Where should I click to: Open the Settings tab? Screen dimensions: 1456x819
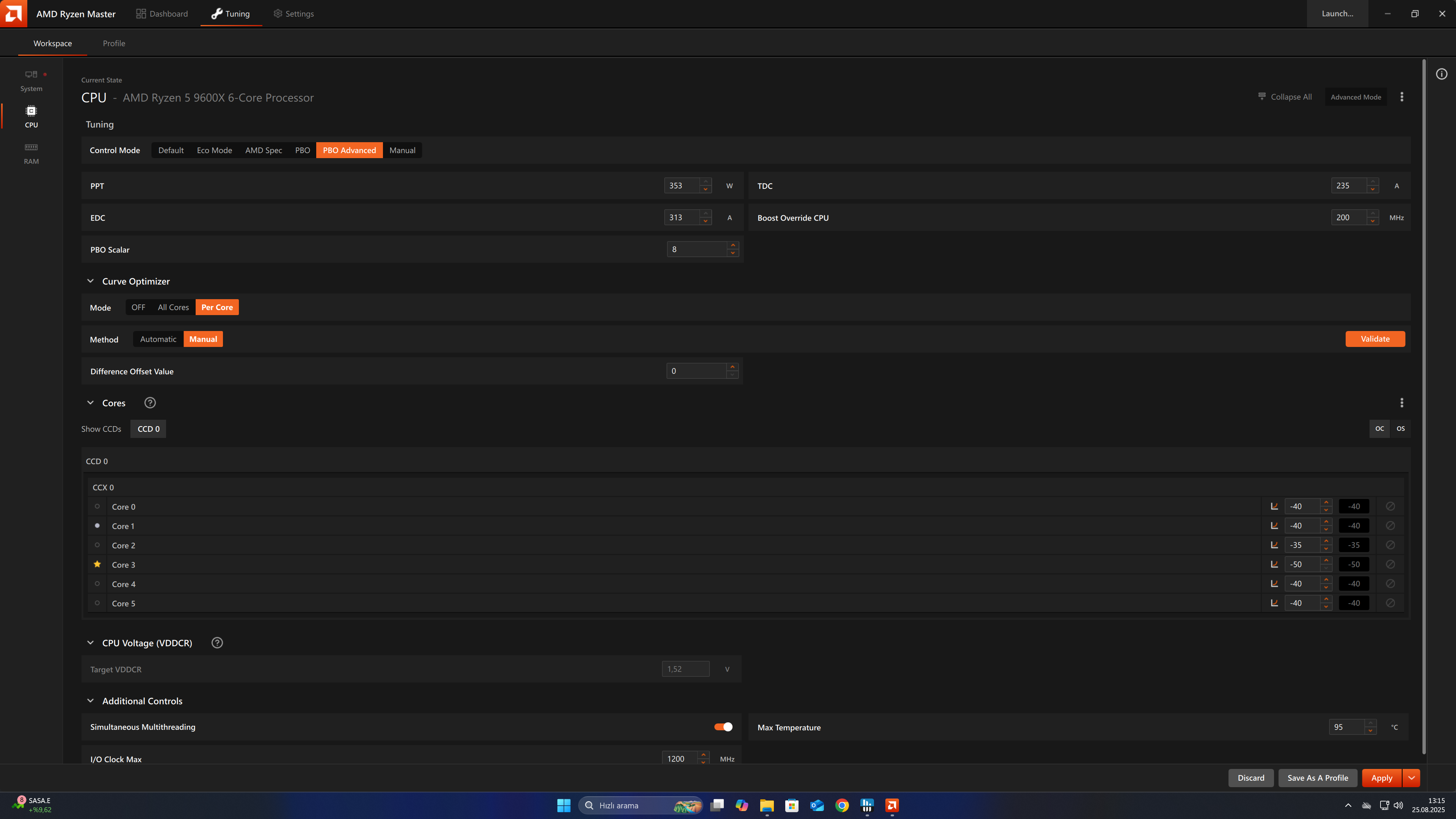293,14
